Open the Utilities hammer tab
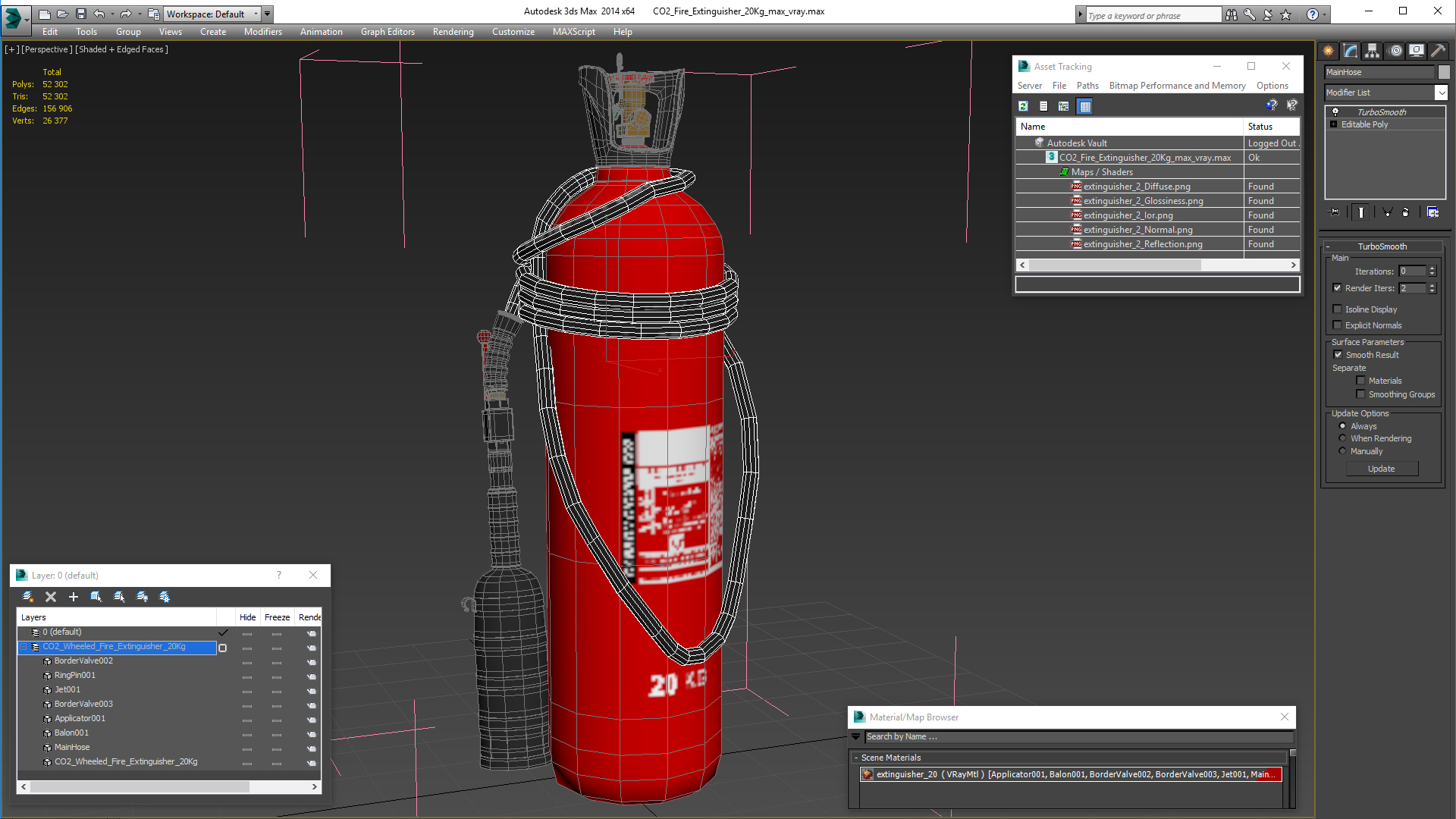This screenshot has width=1456, height=819. pyautogui.click(x=1438, y=51)
